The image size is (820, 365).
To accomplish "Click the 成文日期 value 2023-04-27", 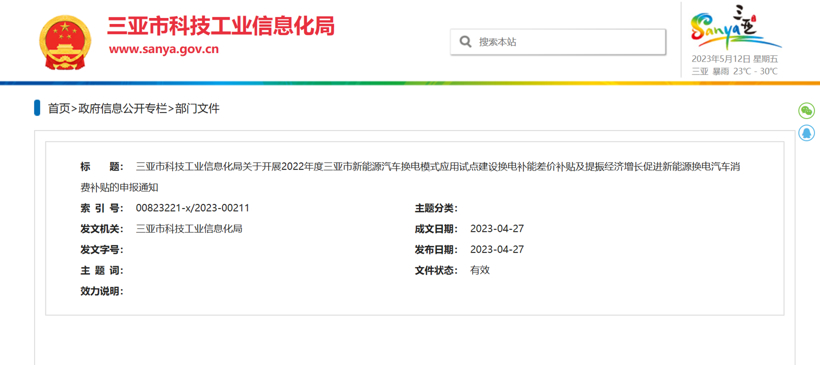I will 497,229.
